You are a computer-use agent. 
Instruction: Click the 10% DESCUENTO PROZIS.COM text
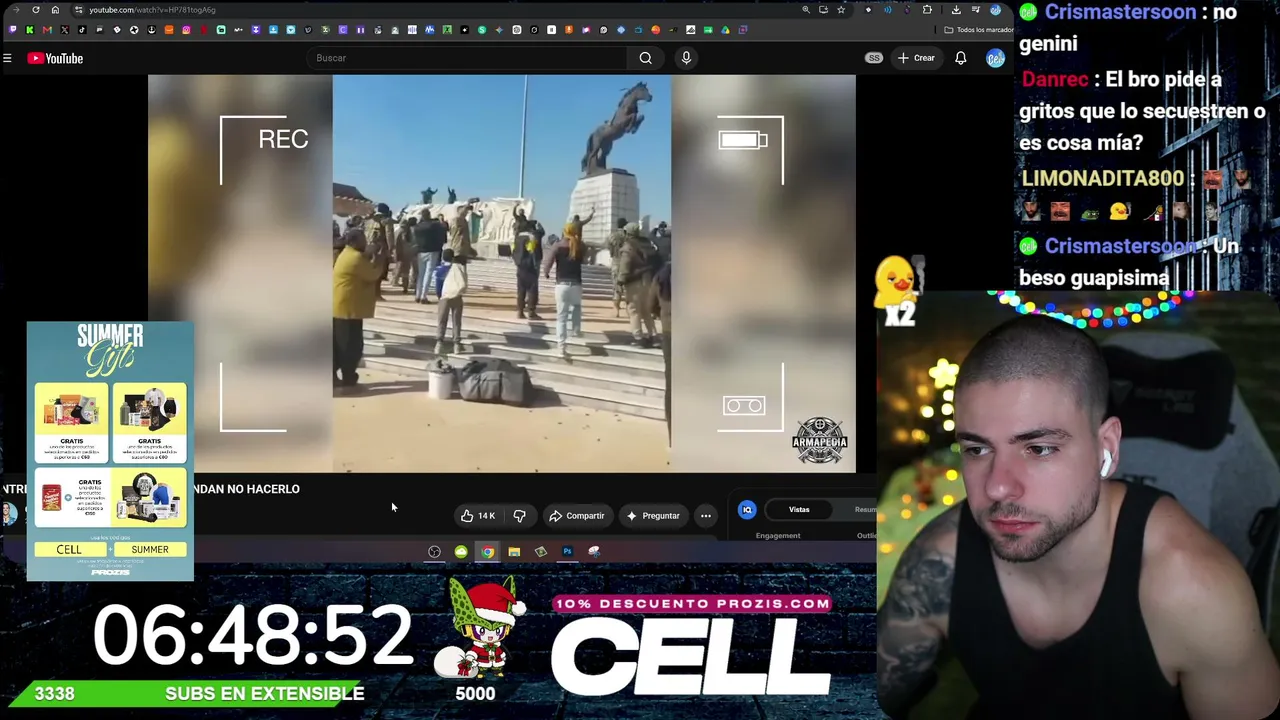(x=692, y=604)
